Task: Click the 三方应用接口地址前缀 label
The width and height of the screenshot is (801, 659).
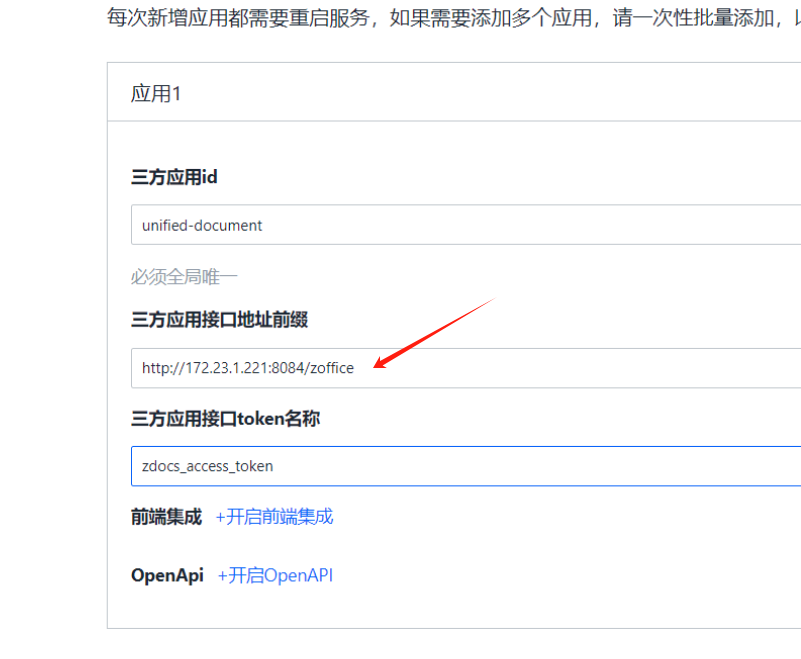Action: (219, 320)
